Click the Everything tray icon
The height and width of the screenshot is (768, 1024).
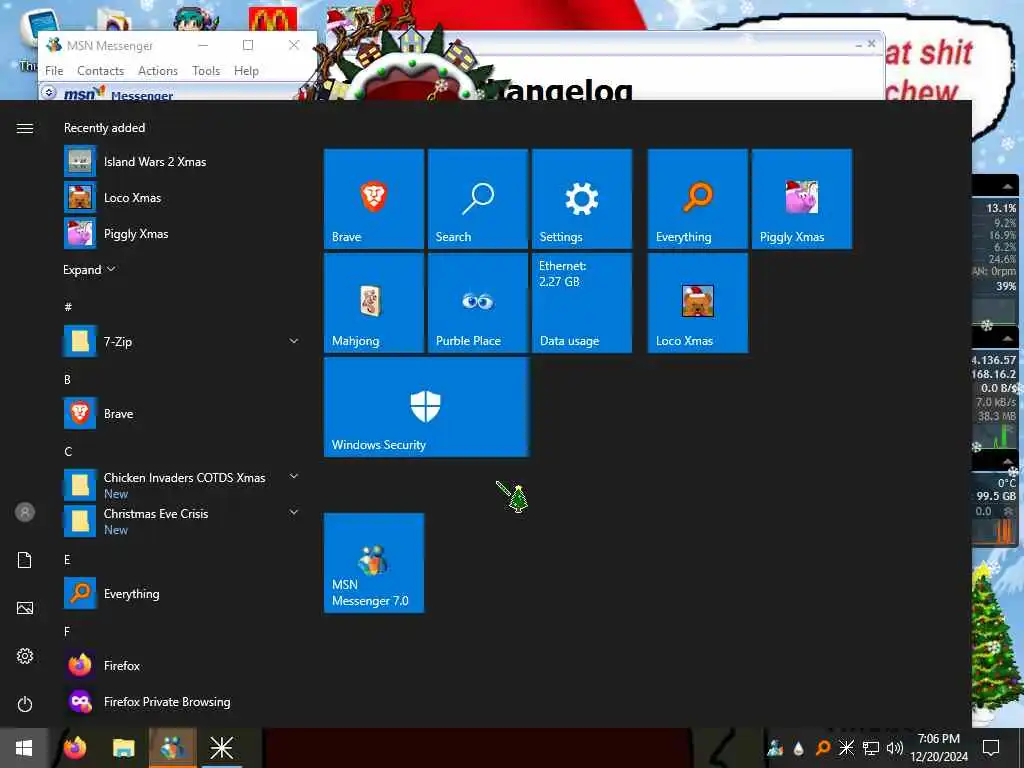tap(823, 748)
